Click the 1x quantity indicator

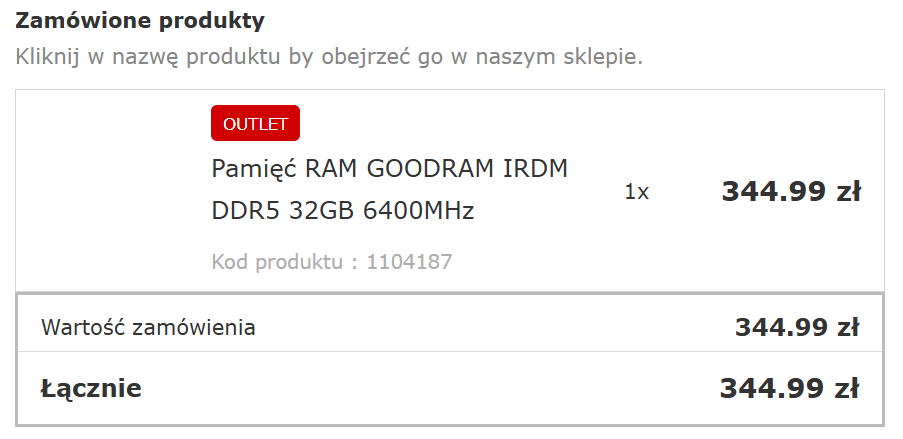(637, 192)
